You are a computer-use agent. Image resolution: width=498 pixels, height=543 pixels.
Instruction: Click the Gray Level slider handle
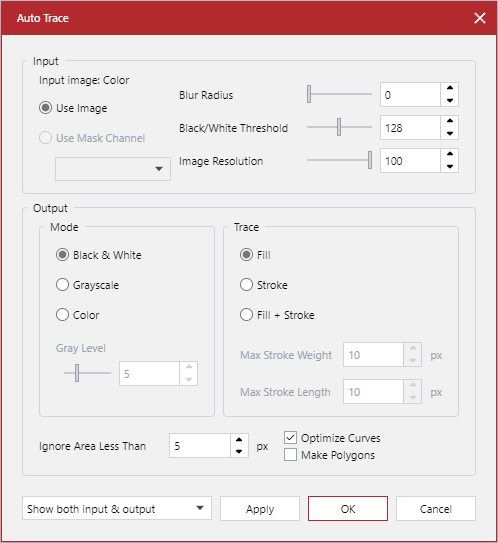coord(77,373)
